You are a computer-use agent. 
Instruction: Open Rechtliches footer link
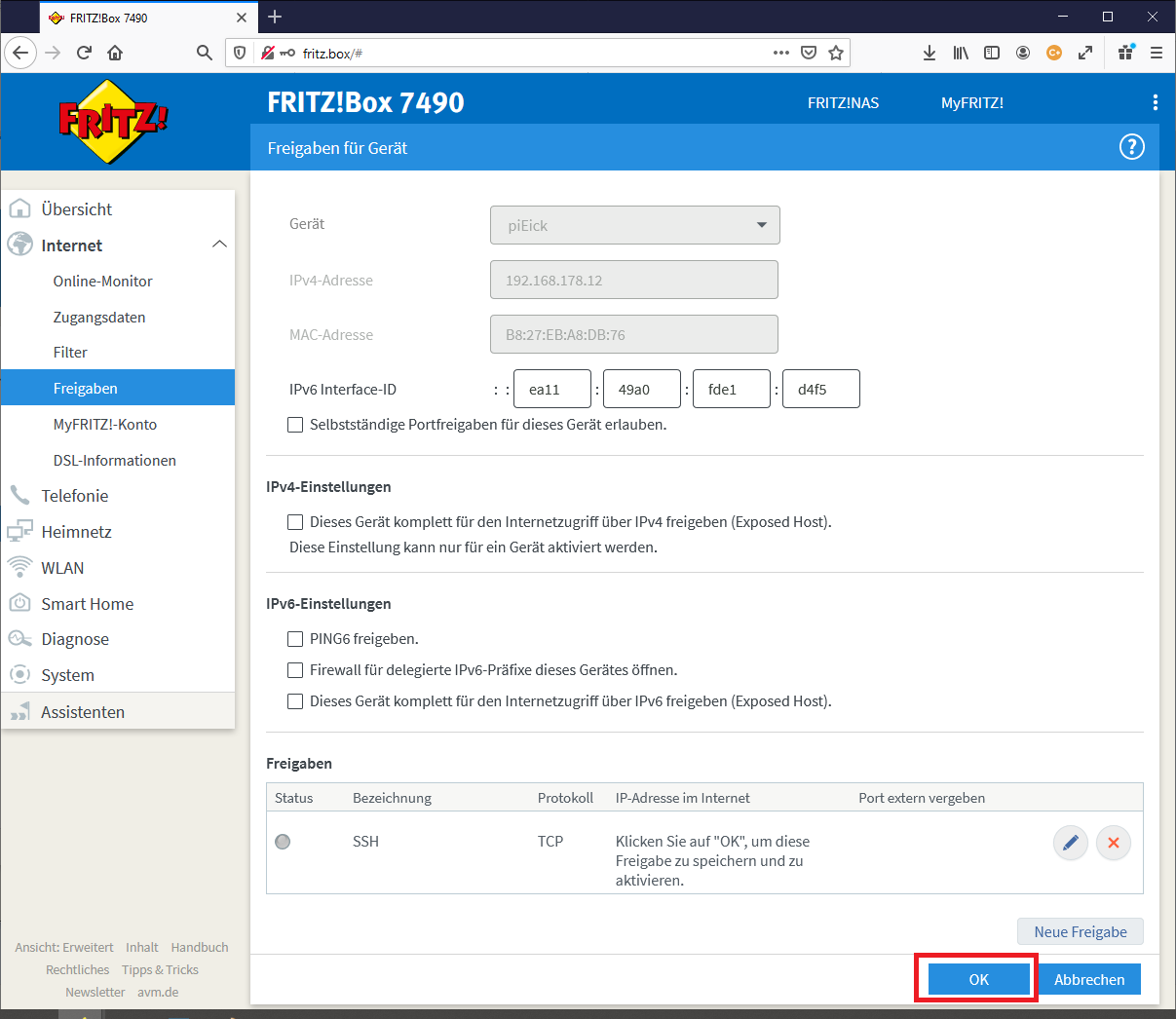[78, 970]
